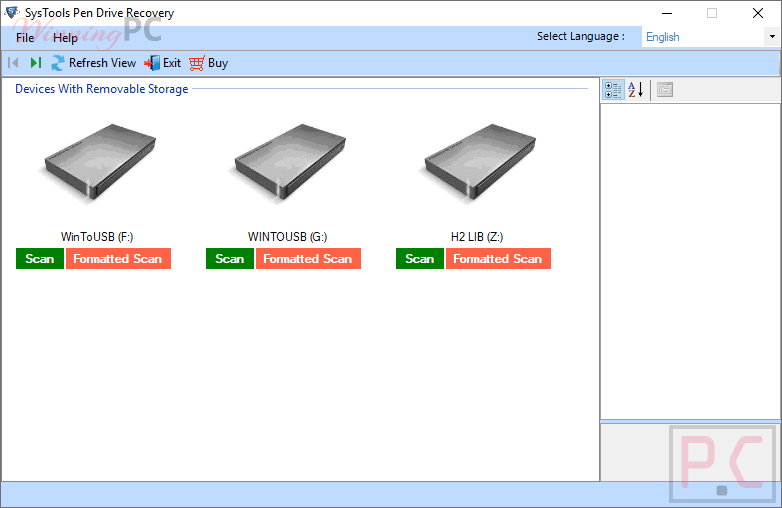The width and height of the screenshot is (782, 508).
Task: Run Formatted Scan on WINTOUSB (G:)
Action: [308, 259]
